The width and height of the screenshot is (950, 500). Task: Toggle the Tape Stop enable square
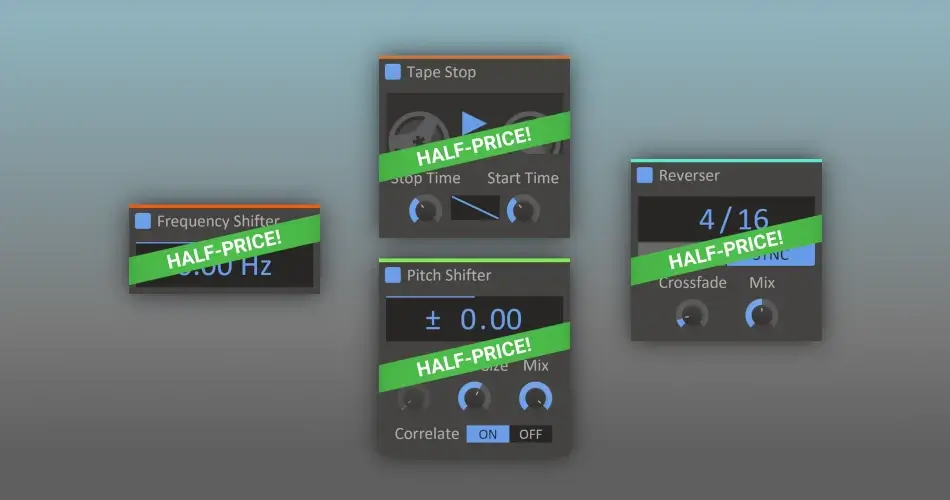point(393,72)
